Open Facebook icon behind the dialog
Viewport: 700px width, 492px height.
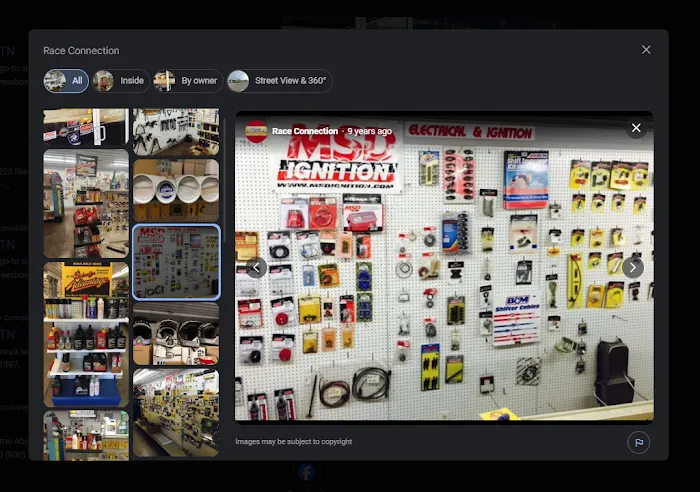point(307,472)
